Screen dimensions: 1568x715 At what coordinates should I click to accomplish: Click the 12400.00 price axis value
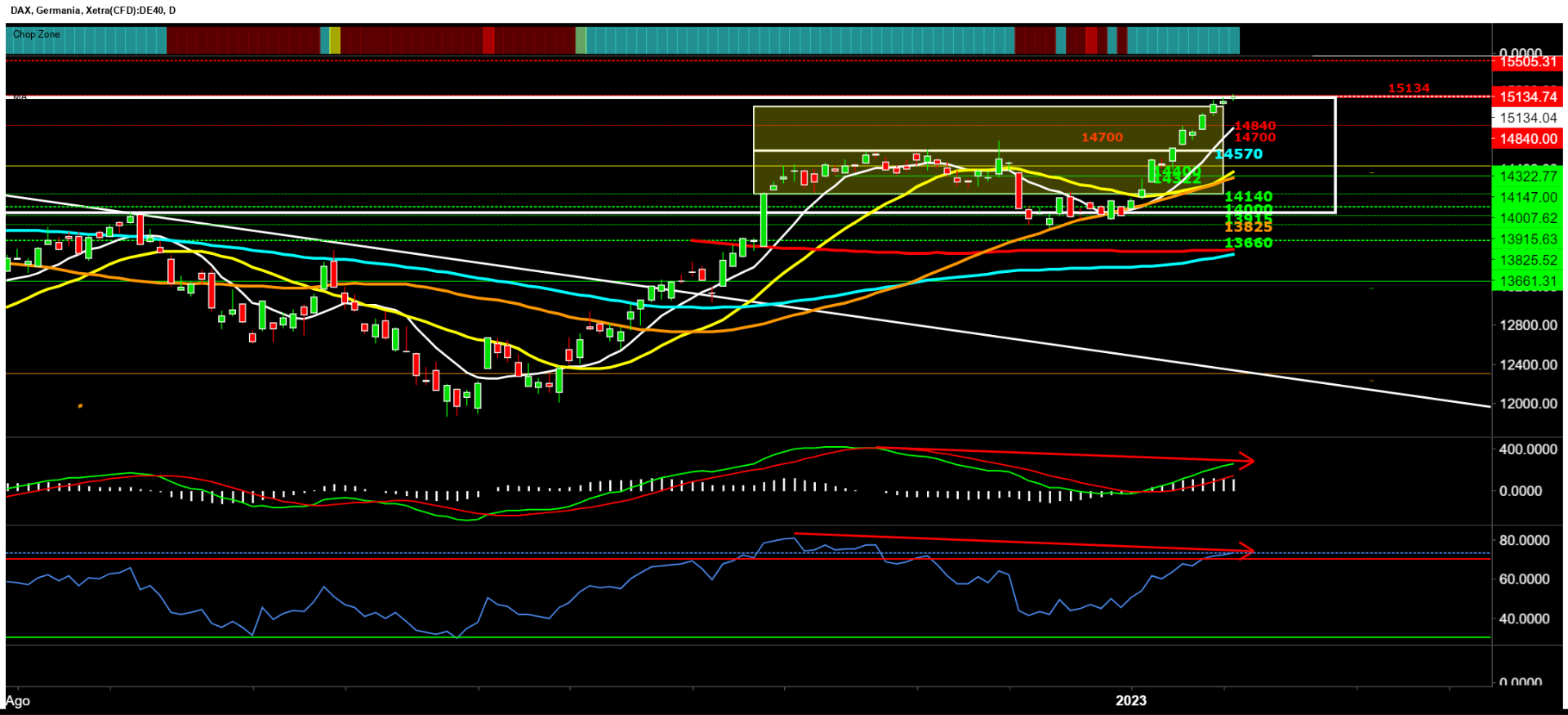pyautogui.click(x=1528, y=364)
